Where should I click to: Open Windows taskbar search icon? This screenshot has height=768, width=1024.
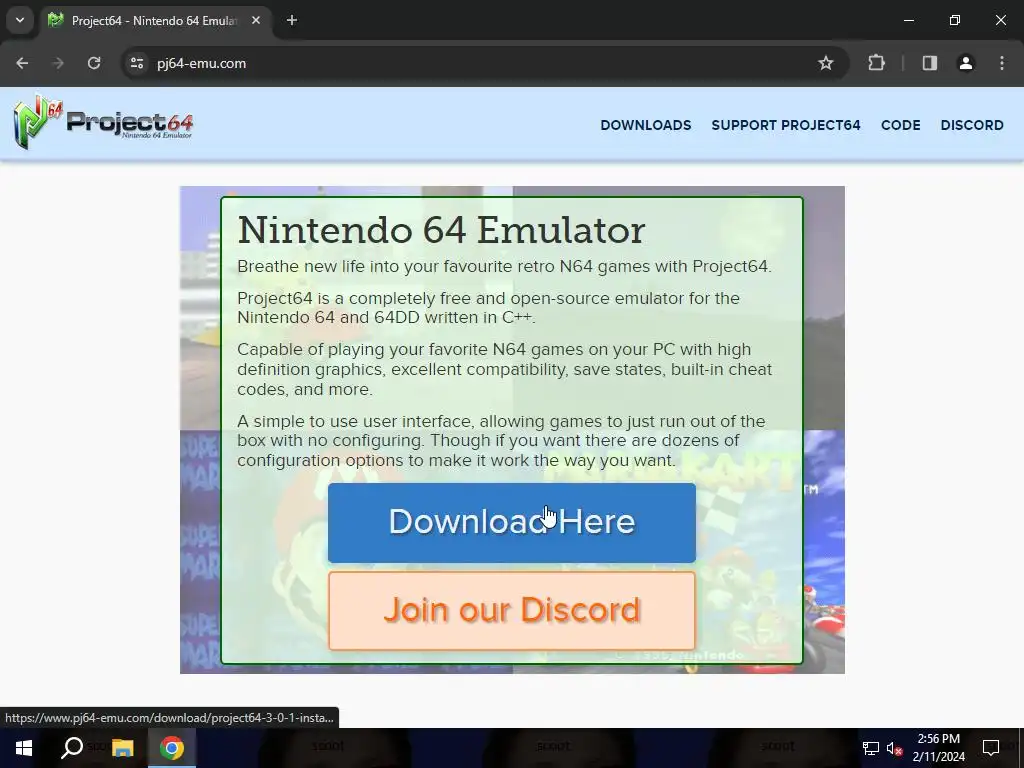72,748
